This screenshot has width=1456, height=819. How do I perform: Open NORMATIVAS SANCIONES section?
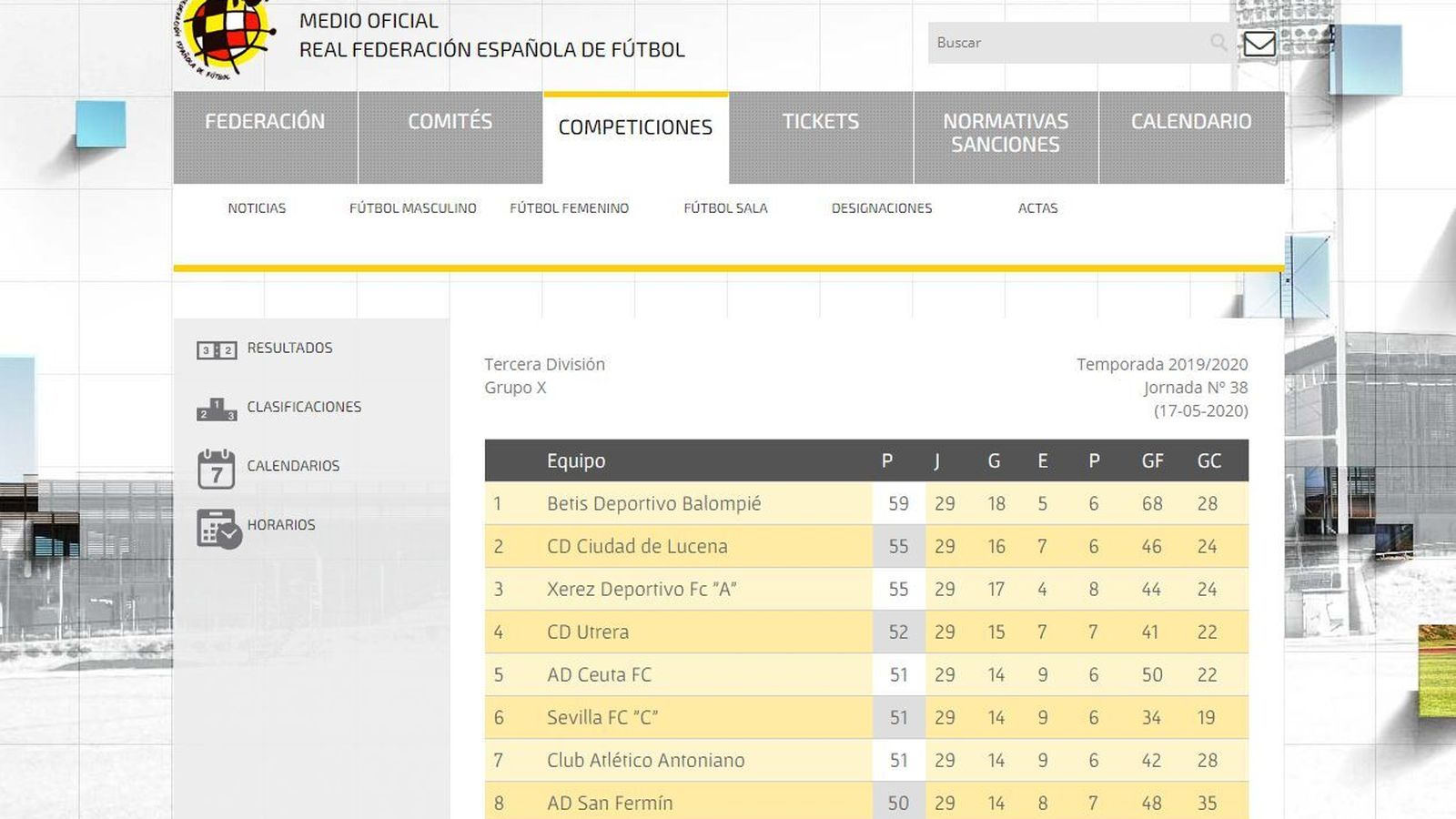(1006, 132)
